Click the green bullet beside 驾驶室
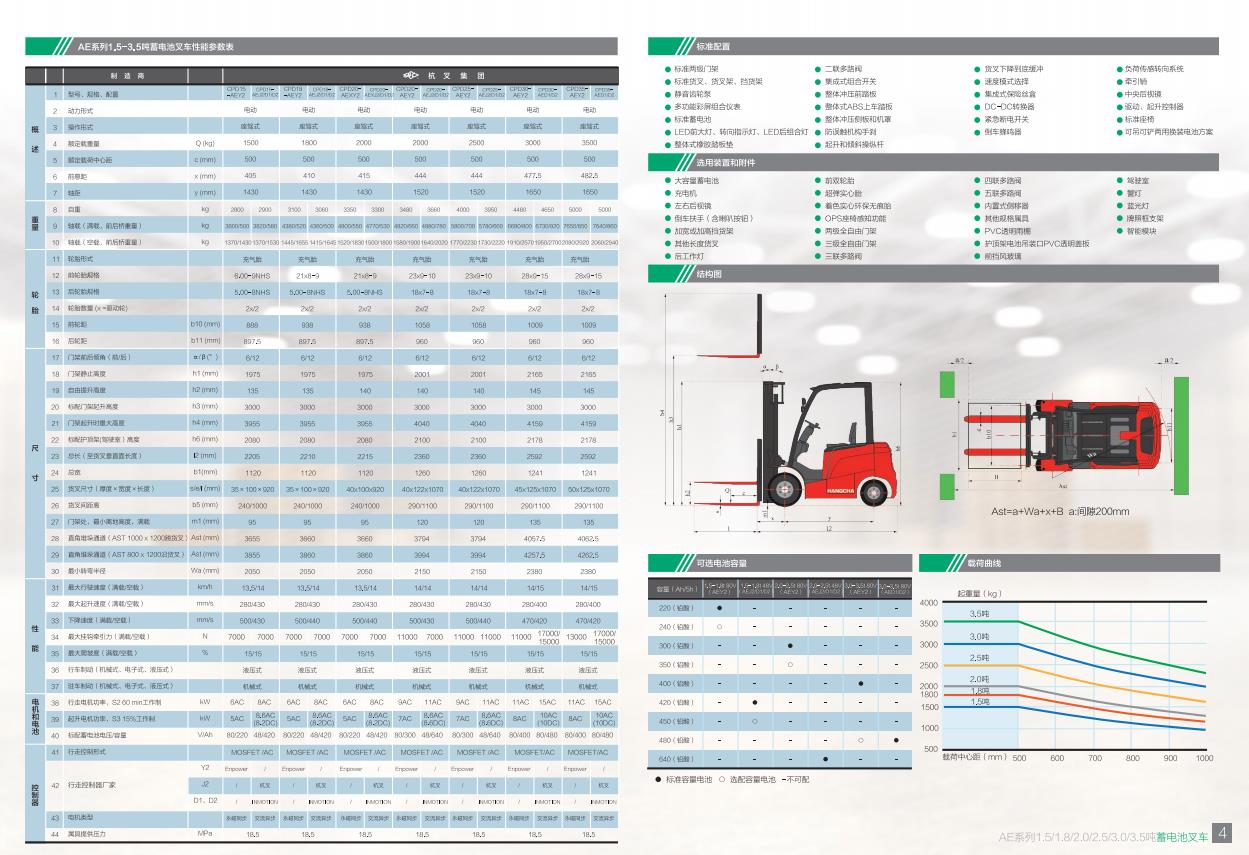 [x=1118, y=181]
